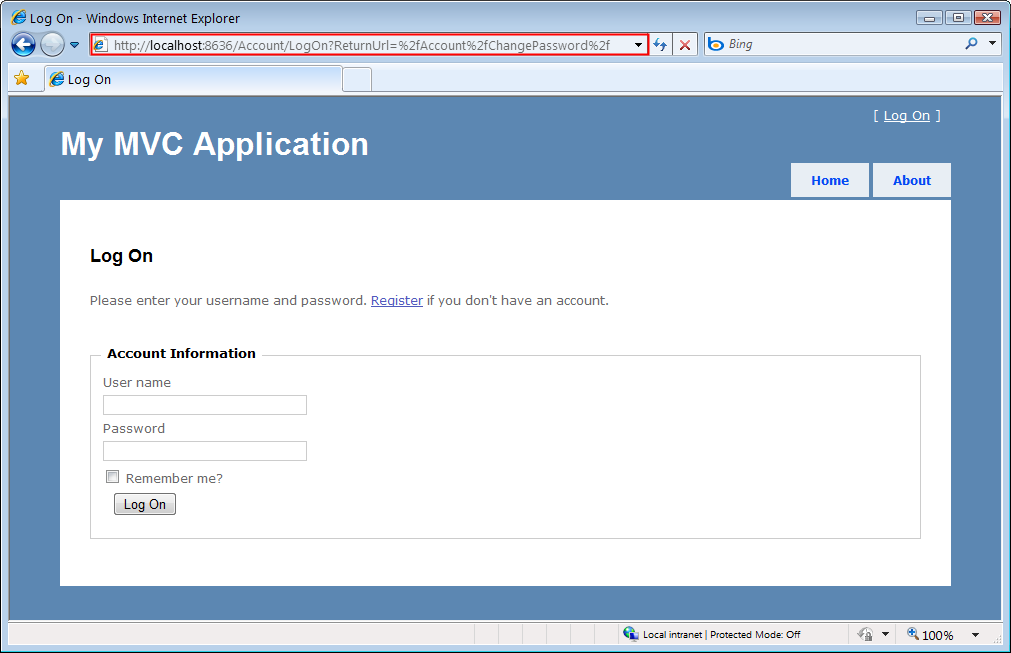The image size is (1011, 653).
Task: Click inside the User name field
Action: (204, 404)
